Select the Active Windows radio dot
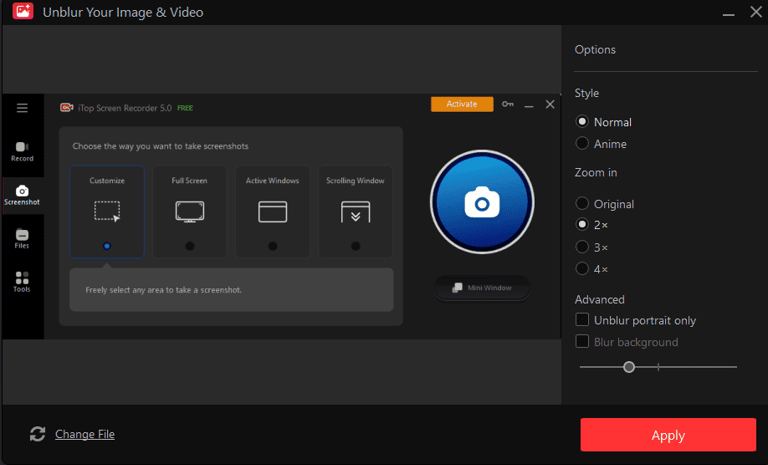Screen dimensions: 768x465 pos(272,246)
